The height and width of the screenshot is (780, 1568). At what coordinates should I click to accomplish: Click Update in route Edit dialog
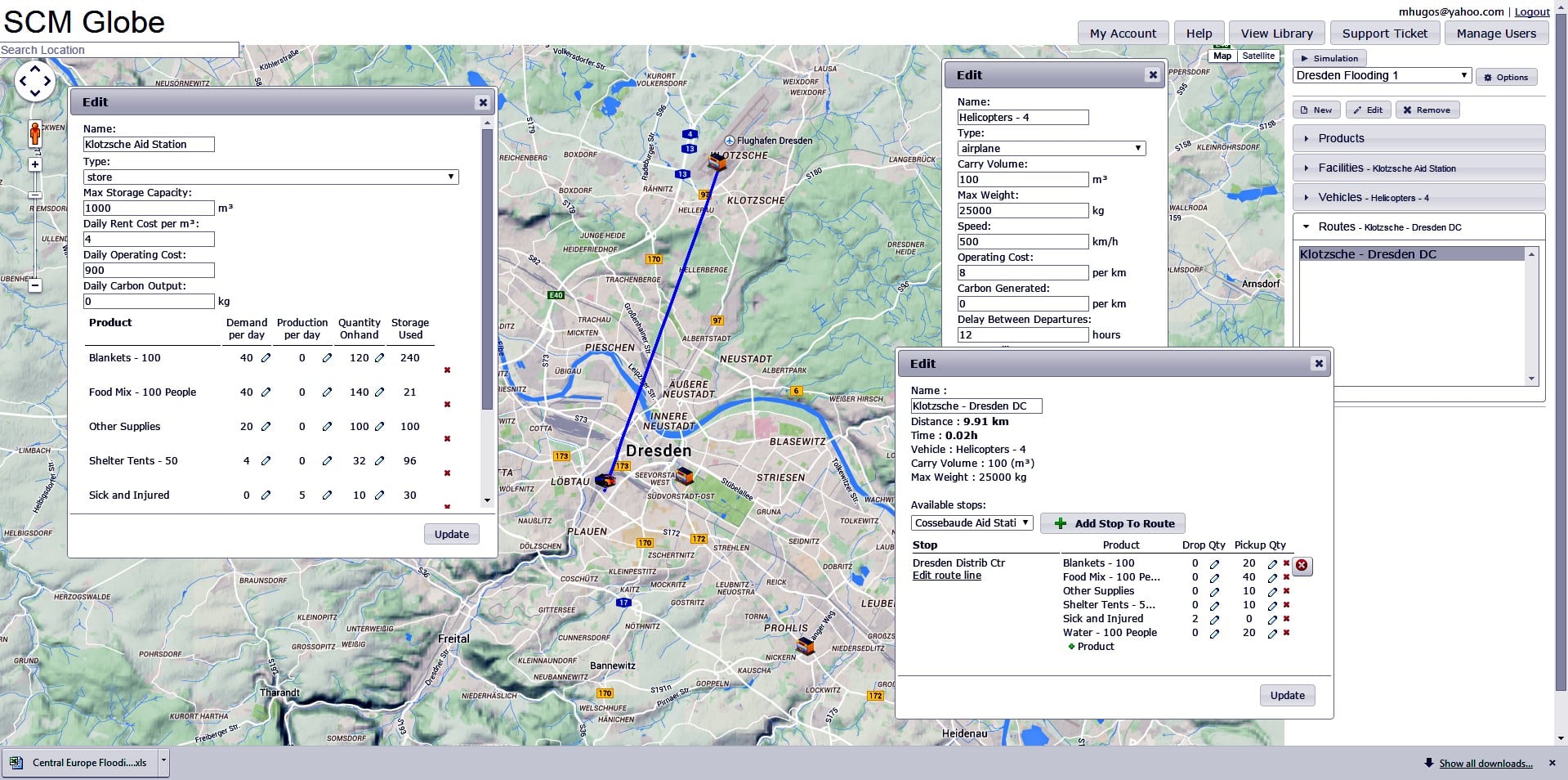1287,696
